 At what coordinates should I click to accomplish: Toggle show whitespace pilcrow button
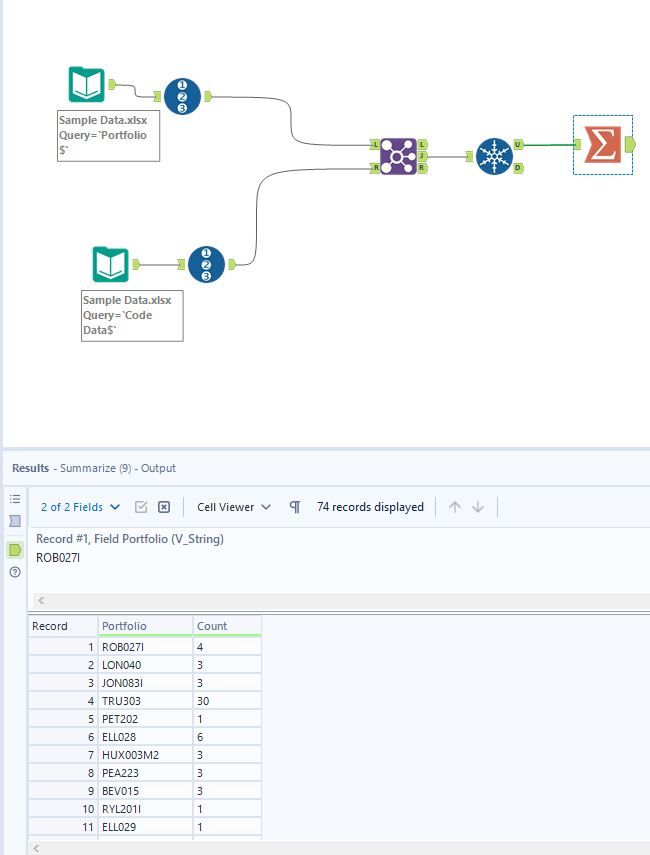pyautogui.click(x=294, y=507)
